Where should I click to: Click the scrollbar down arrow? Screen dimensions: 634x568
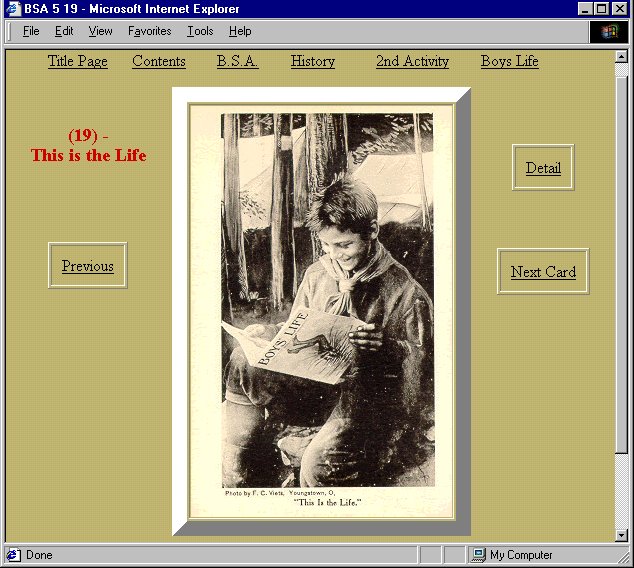[x=621, y=536]
